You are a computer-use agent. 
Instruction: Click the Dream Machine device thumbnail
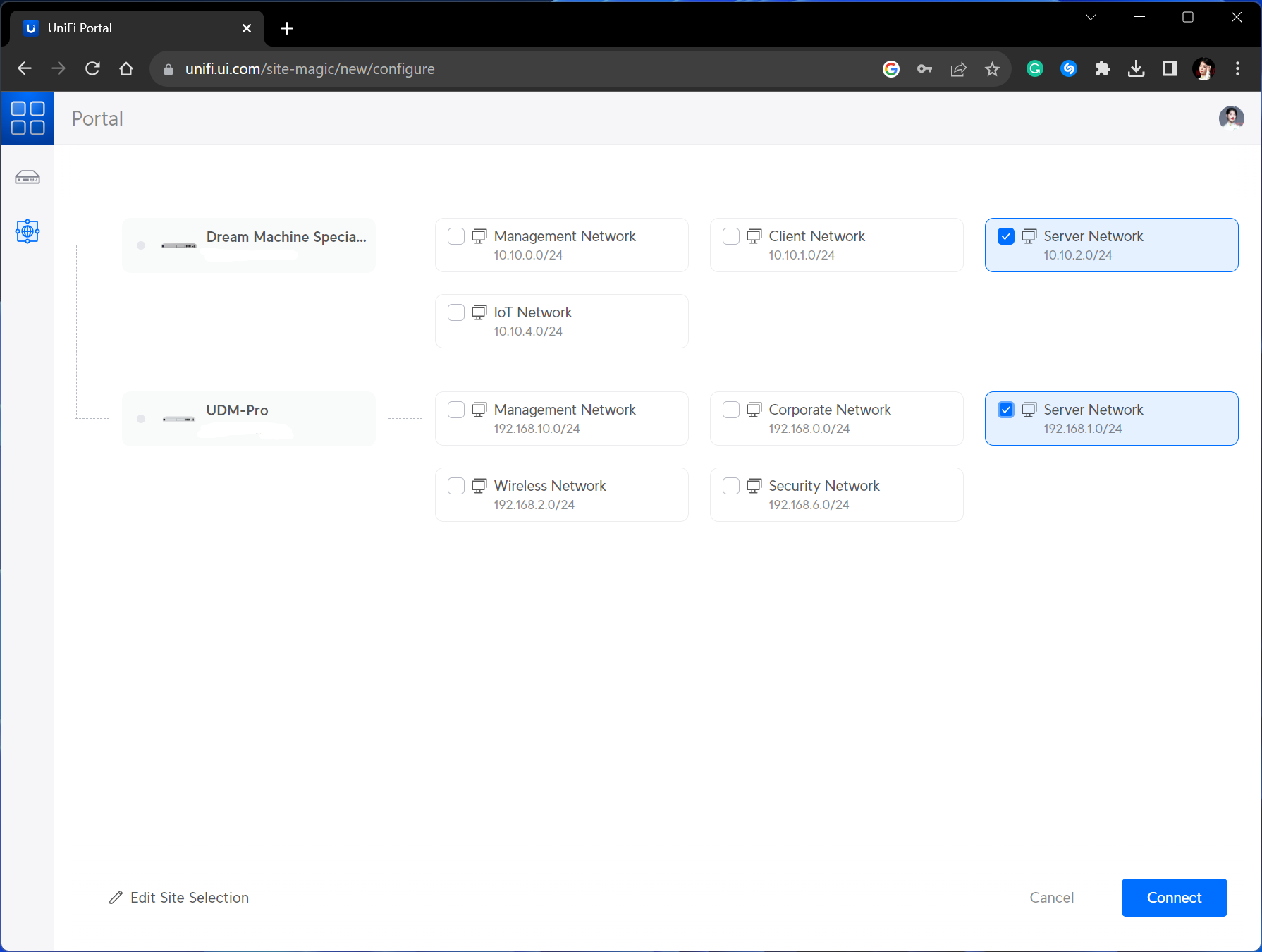coord(178,245)
